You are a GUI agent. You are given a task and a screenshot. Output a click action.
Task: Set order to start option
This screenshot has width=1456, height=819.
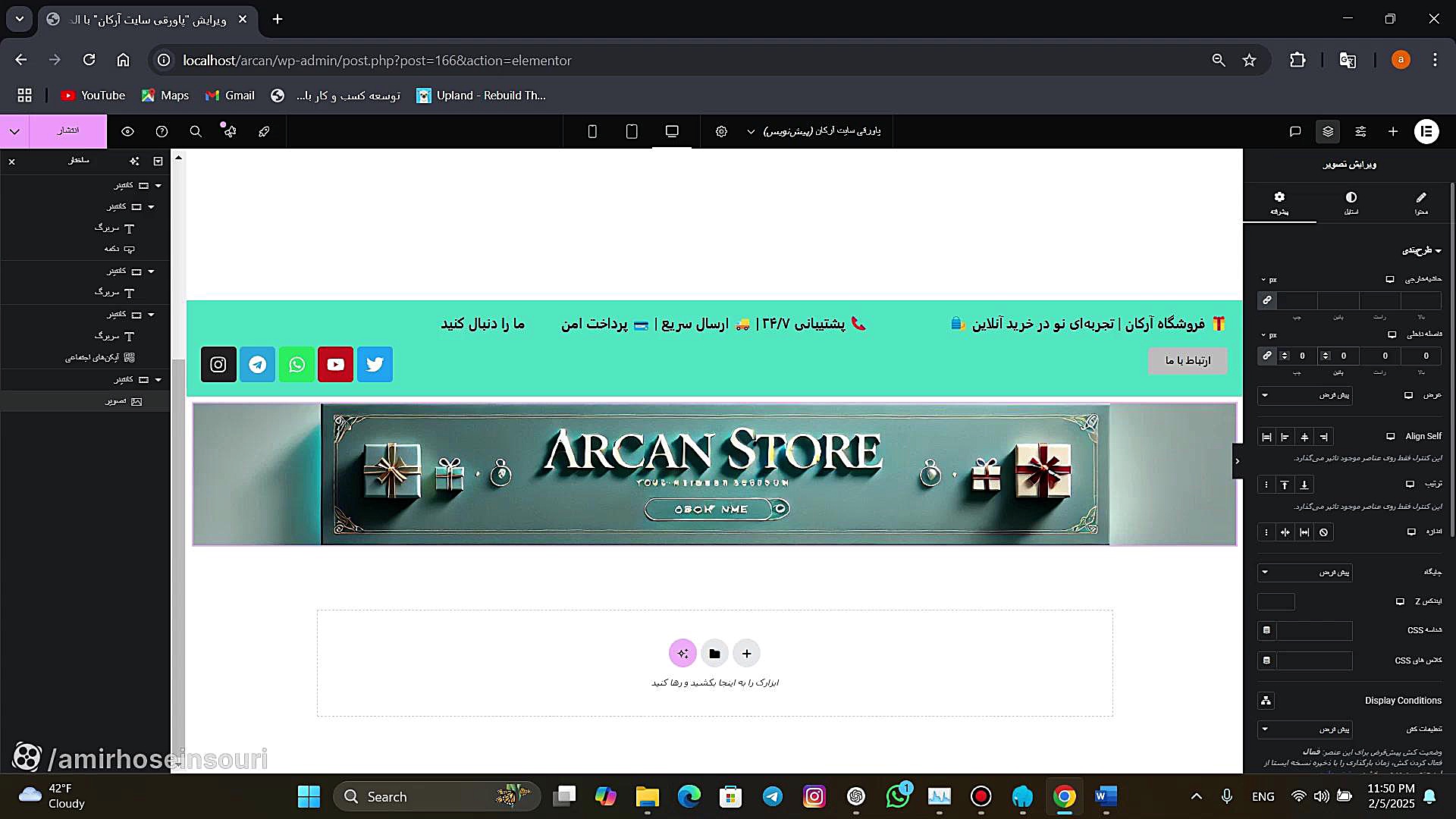point(1285,485)
